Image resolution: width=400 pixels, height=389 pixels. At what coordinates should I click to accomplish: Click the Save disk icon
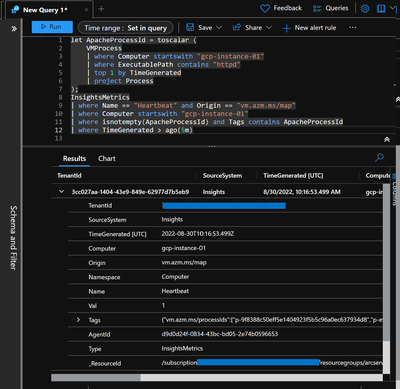tap(190, 27)
